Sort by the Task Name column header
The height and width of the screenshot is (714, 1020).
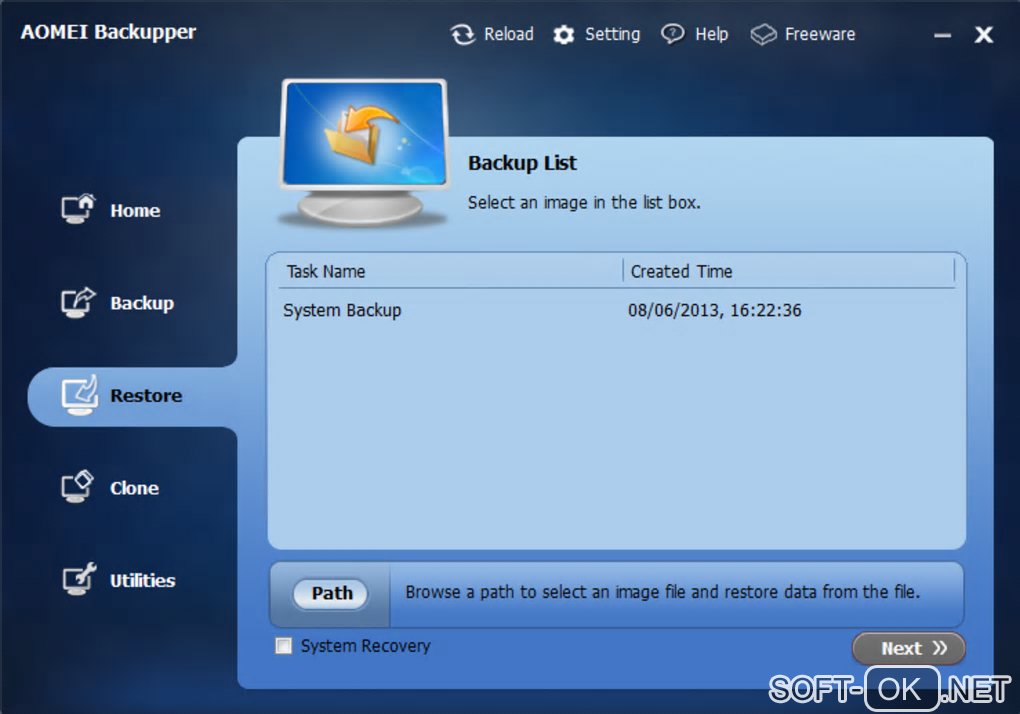point(325,272)
